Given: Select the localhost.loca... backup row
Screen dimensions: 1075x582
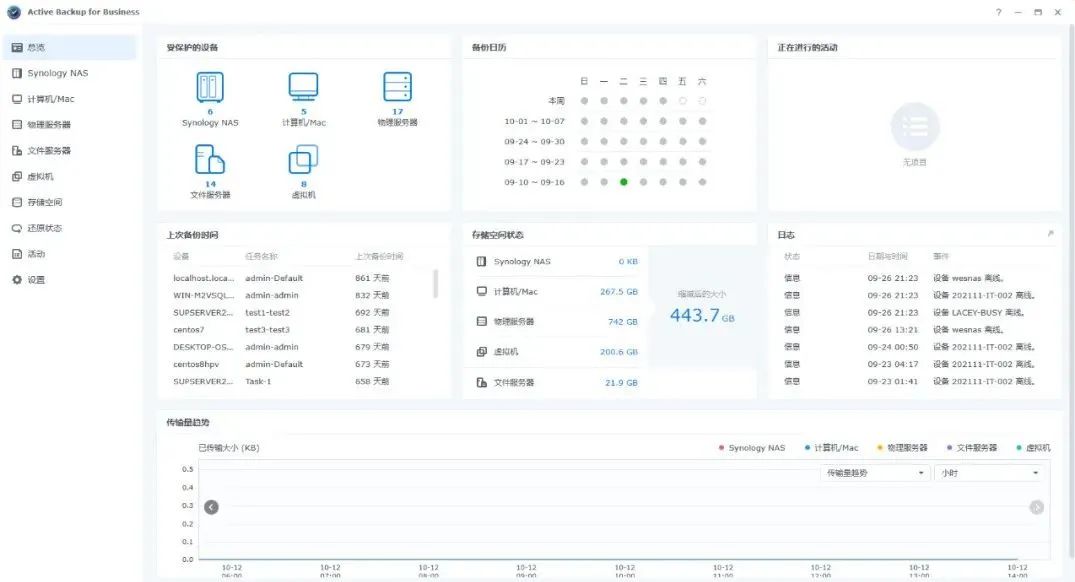Looking at the screenshot, I should pos(298,278).
